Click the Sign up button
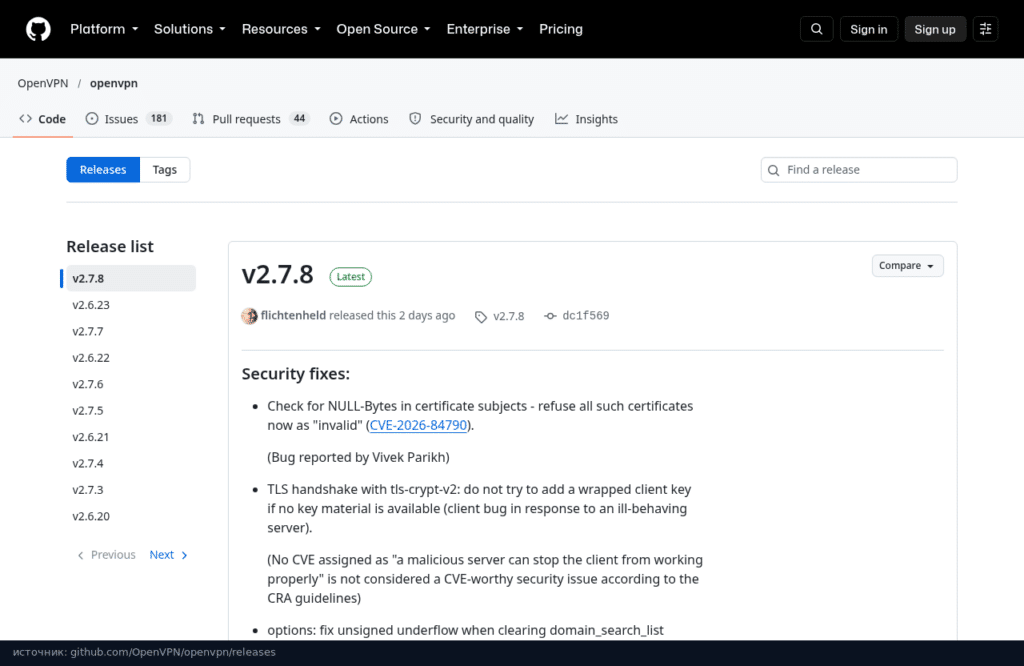This screenshot has height=666, width=1024. coord(935,29)
